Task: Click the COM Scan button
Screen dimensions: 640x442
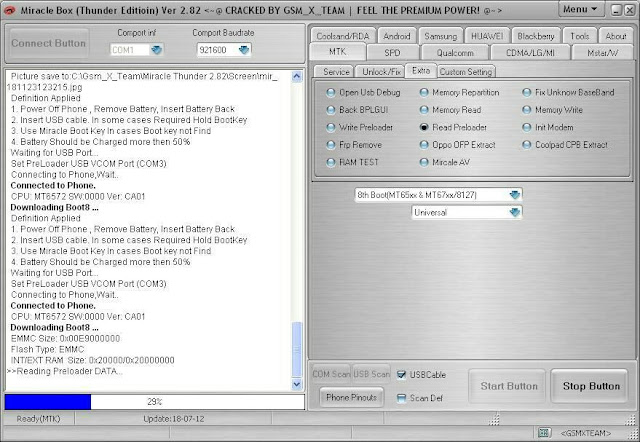Action: pos(331,374)
